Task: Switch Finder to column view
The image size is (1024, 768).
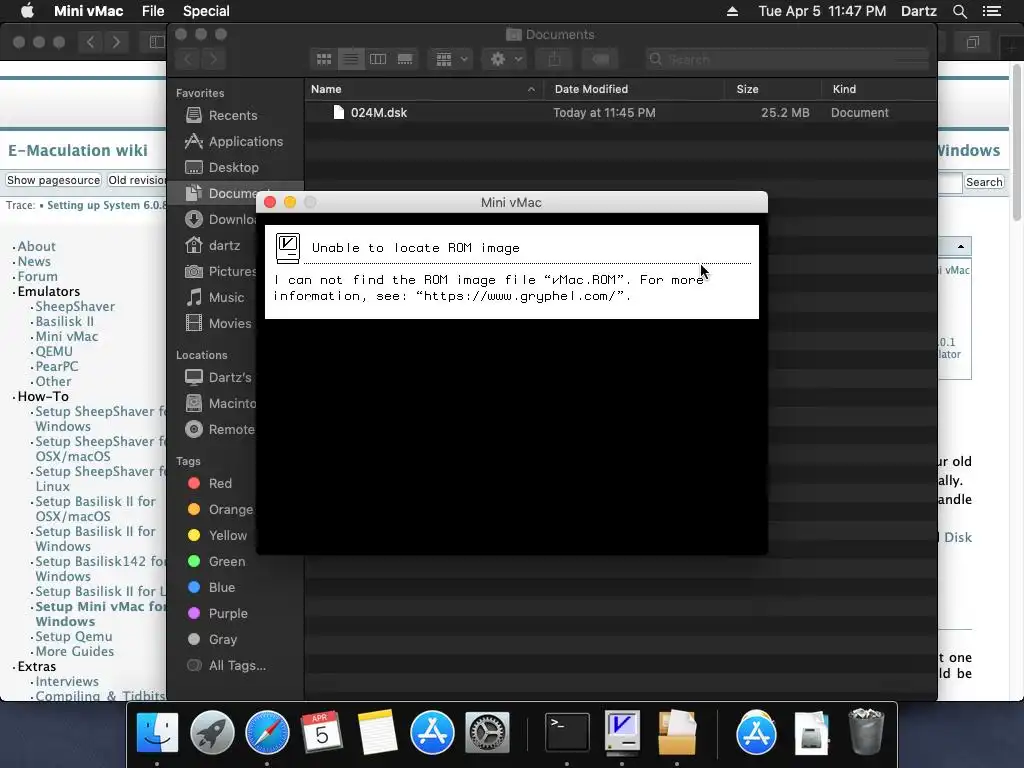Action: [x=377, y=59]
